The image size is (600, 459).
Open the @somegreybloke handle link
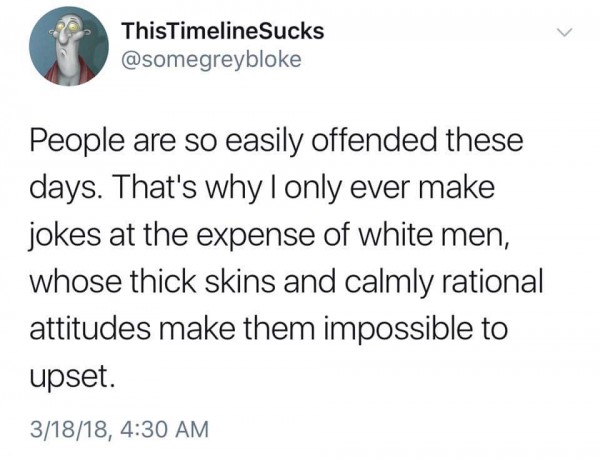(211, 60)
